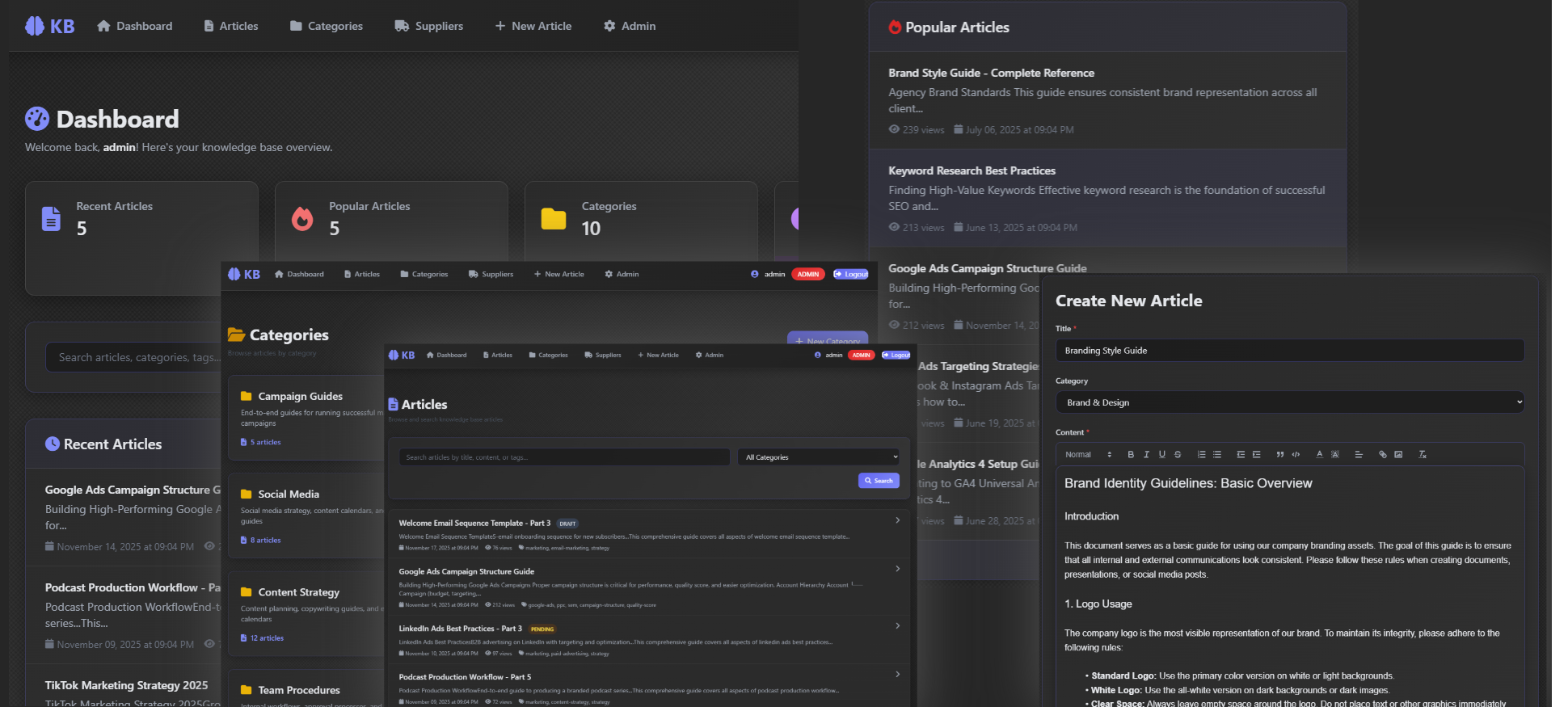Viewport: 1568px width, 707px height.
Task: Open Admin in the Articles window nav
Action: tap(710, 355)
